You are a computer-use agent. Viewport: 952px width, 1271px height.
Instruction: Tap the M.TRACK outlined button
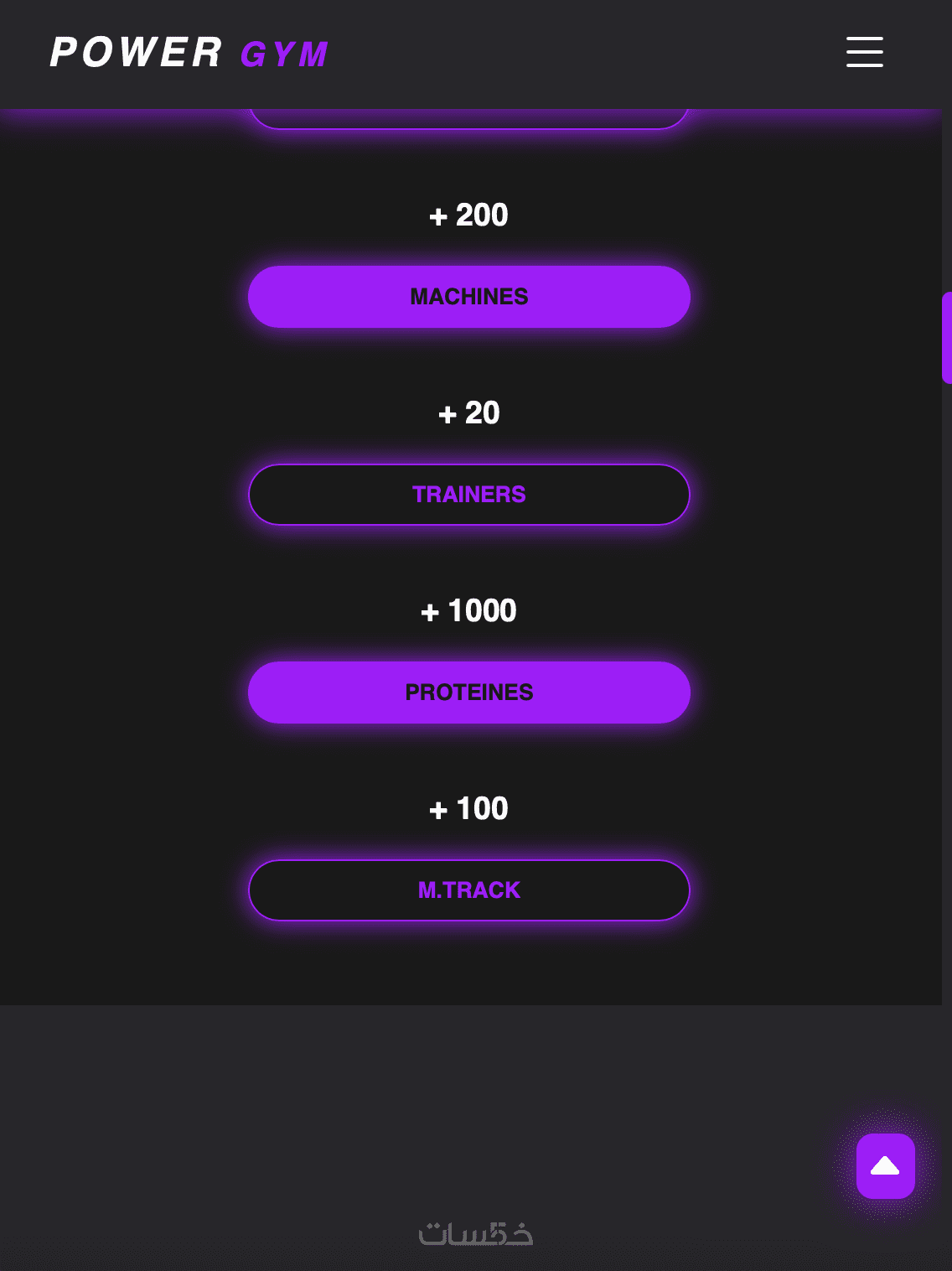[x=469, y=890]
